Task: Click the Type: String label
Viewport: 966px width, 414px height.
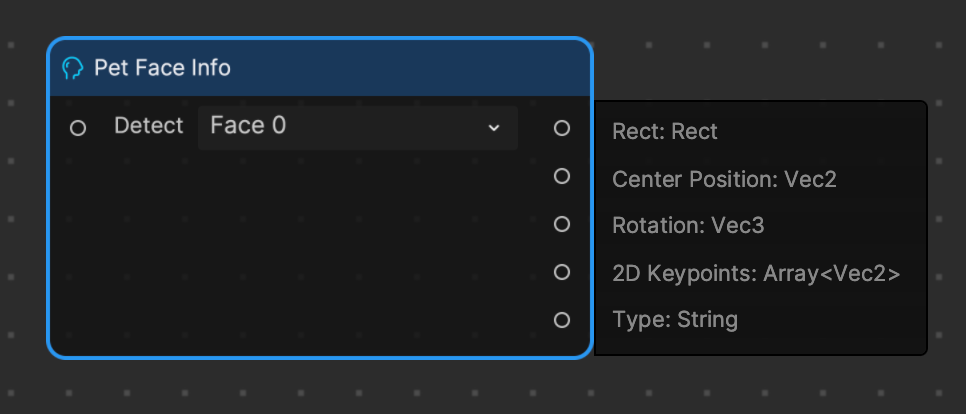Action: pos(675,320)
